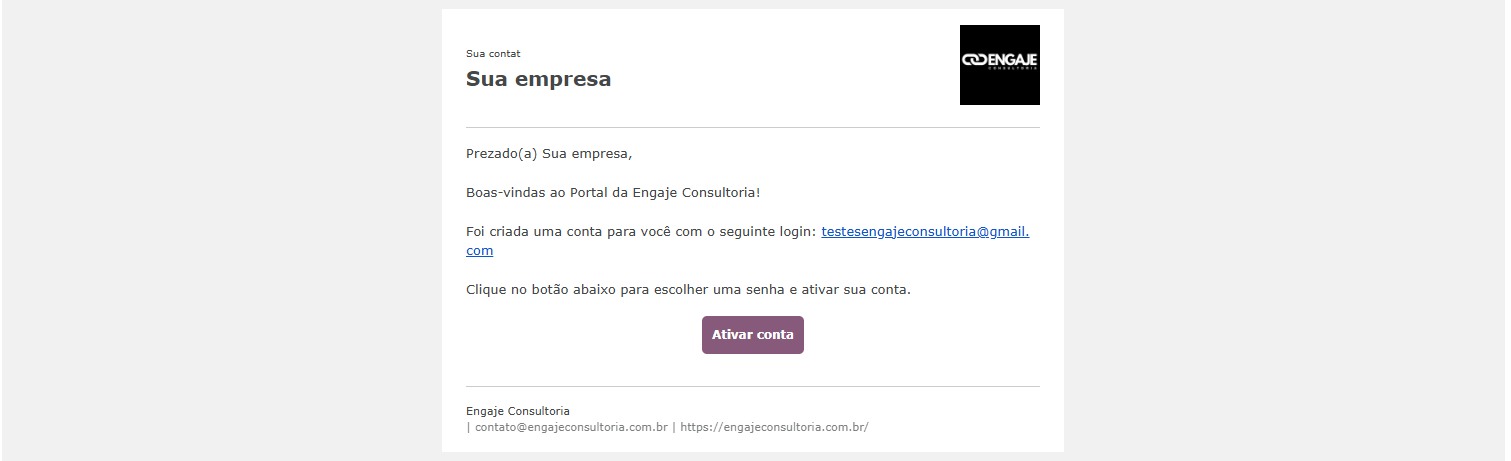Visit the https://engajeconsultoria.com.br/ footer URL
Viewport: 1511px width, 461px height.
pyautogui.click(x=774, y=427)
